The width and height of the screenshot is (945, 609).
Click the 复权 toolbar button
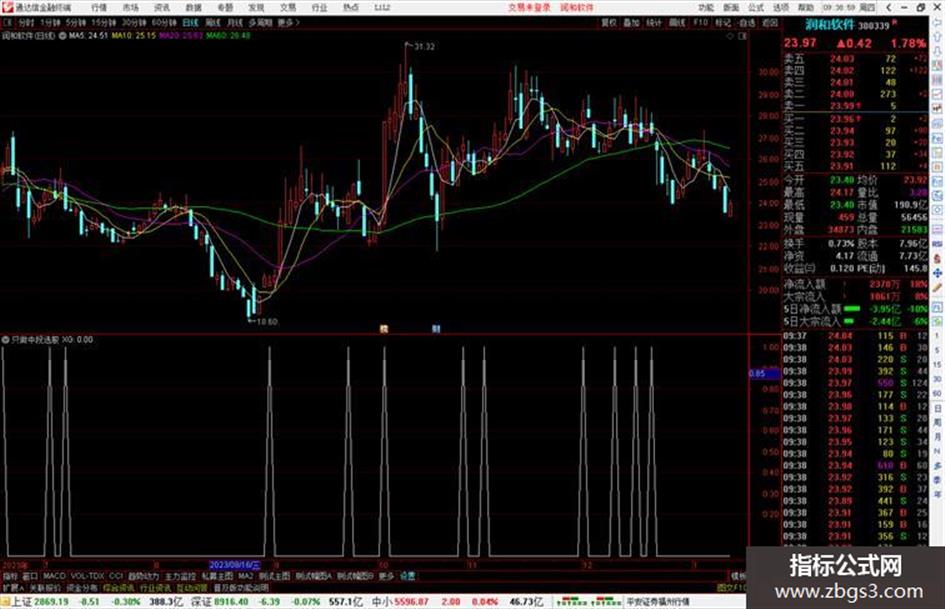pyautogui.click(x=609, y=23)
